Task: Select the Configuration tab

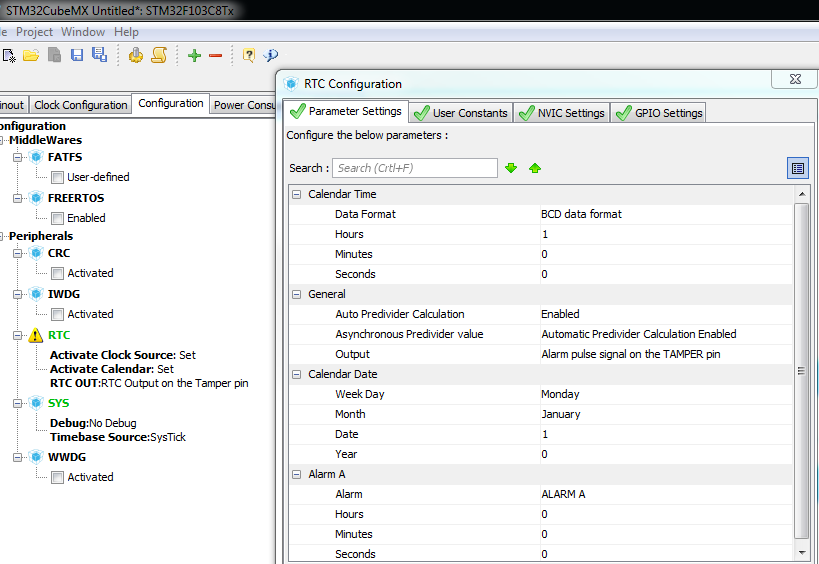Action: (x=170, y=103)
